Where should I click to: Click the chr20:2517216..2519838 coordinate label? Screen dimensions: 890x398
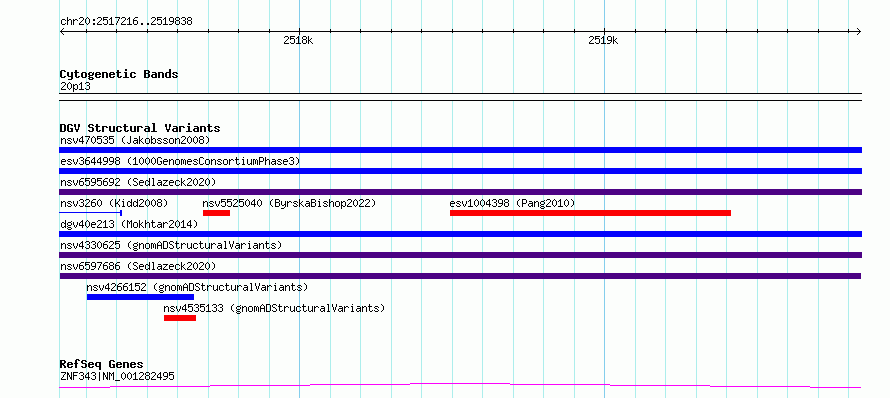pyautogui.click(x=126, y=22)
